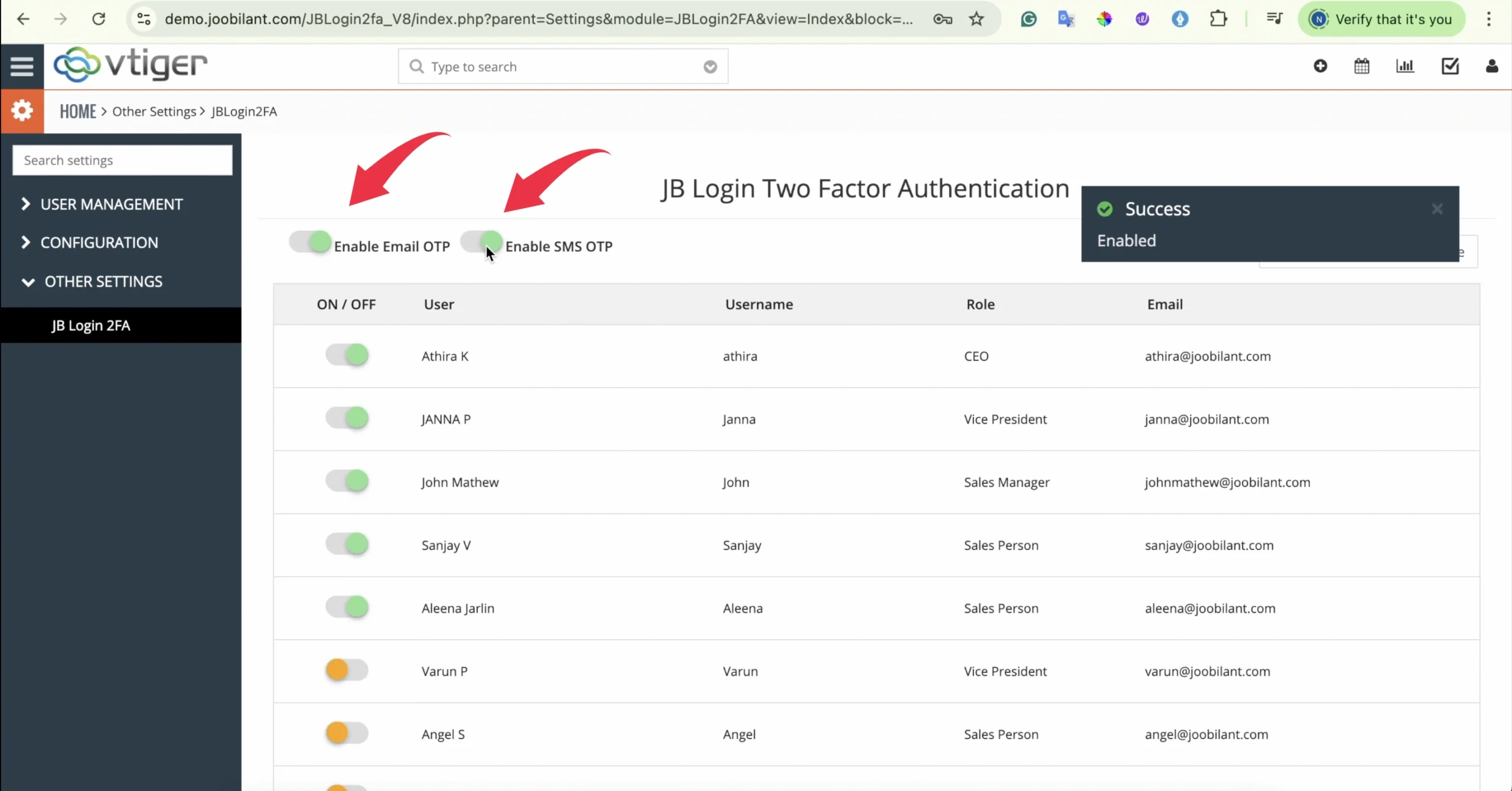Select JB Login 2FA sidebar item
Screen dimensions: 1512x791
pyautogui.click(x=90, y=325)
